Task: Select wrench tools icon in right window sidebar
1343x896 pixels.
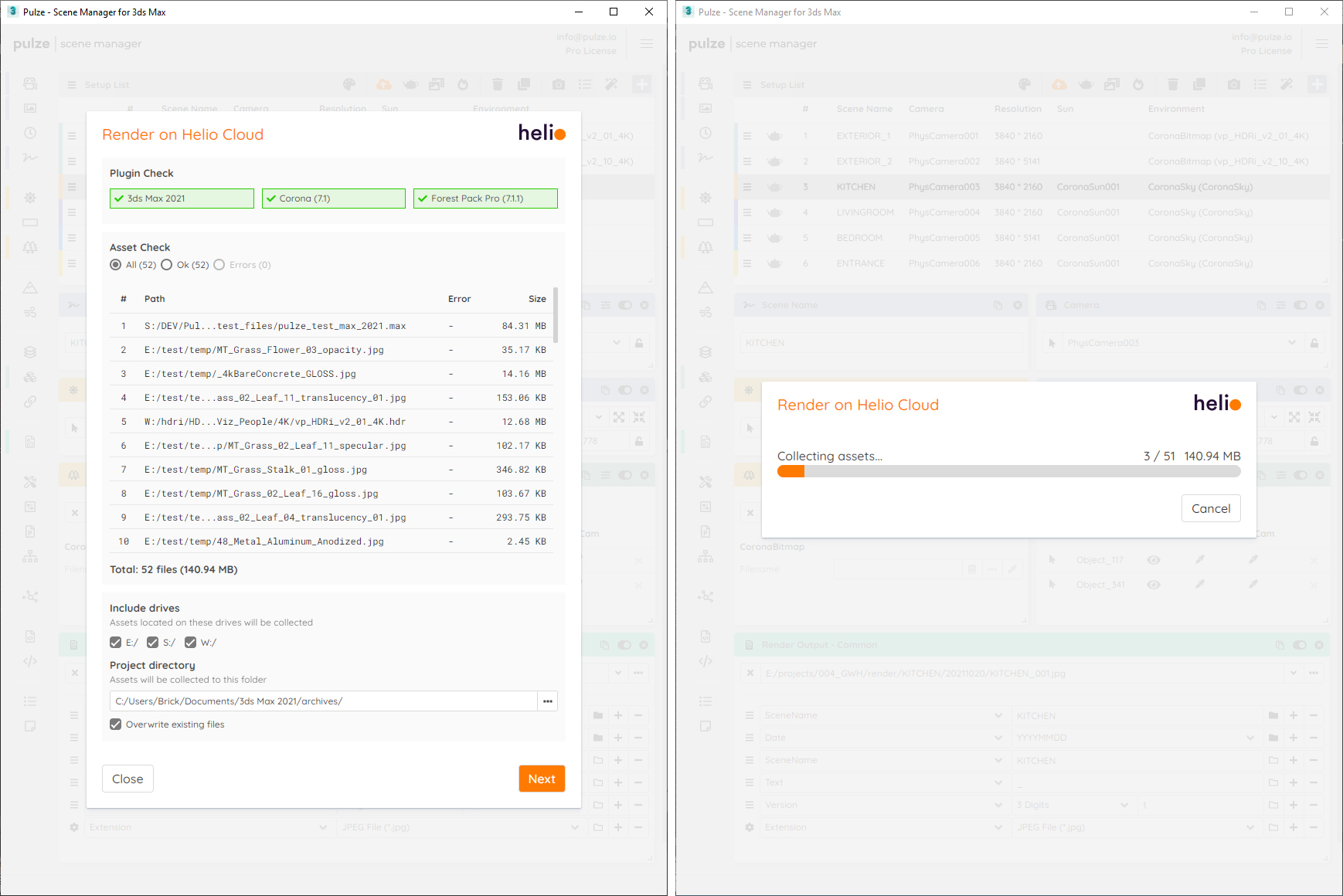Action: [x=705, y=482]
